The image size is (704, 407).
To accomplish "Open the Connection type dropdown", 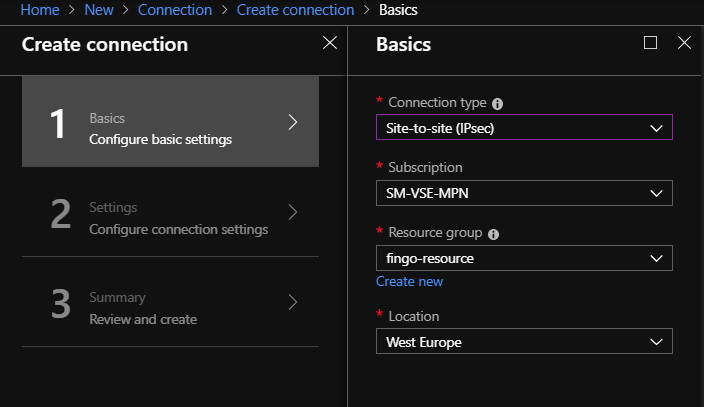I will click(x=524, y=127).
